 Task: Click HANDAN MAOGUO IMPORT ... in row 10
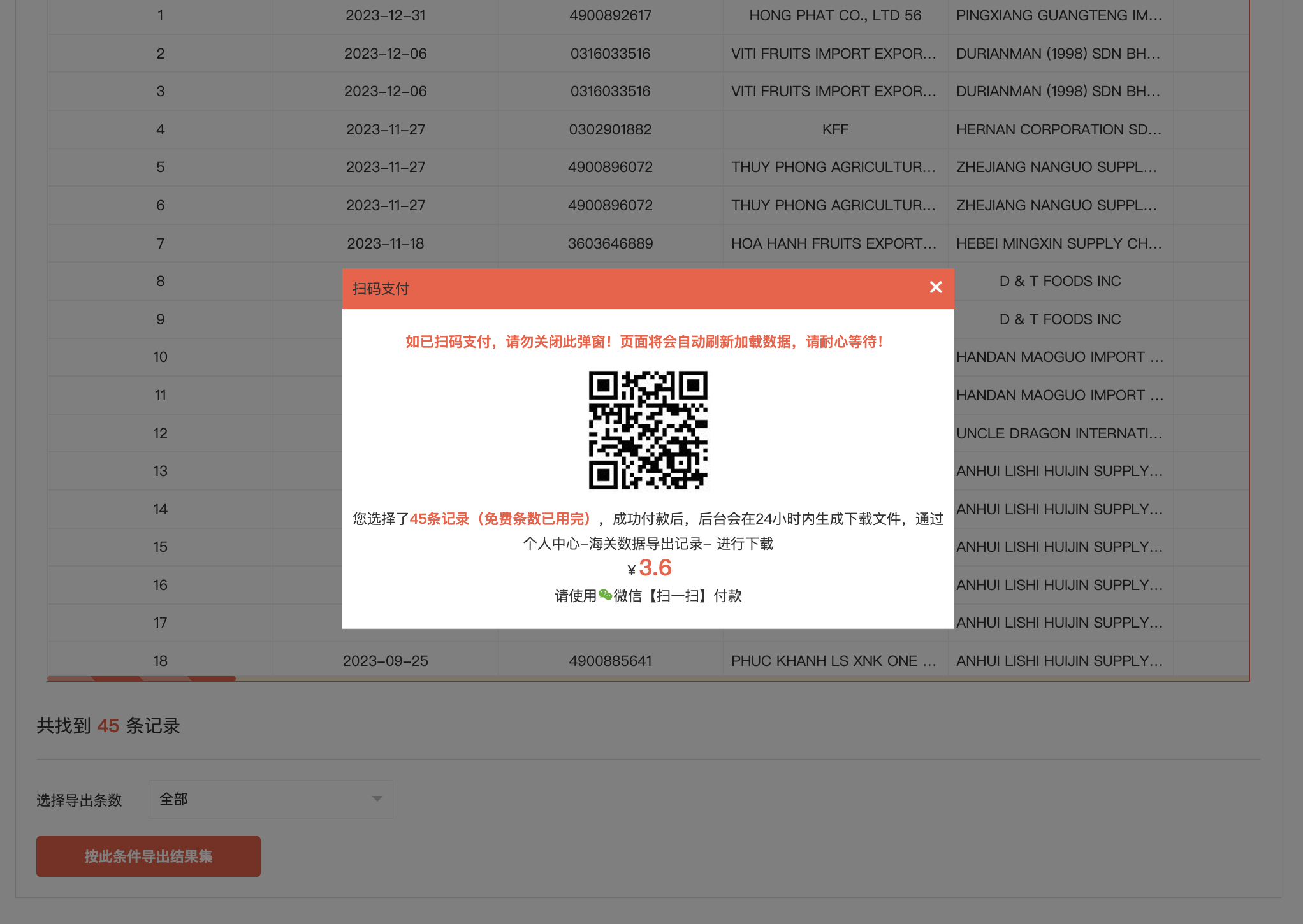(1060, 357)
